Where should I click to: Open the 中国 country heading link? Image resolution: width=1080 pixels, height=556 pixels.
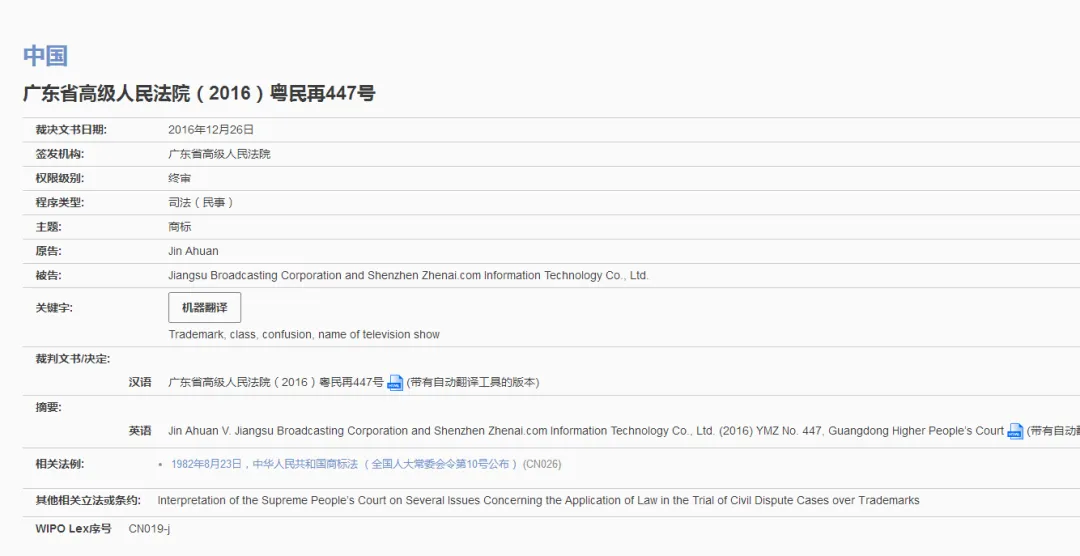coord(45,56)
